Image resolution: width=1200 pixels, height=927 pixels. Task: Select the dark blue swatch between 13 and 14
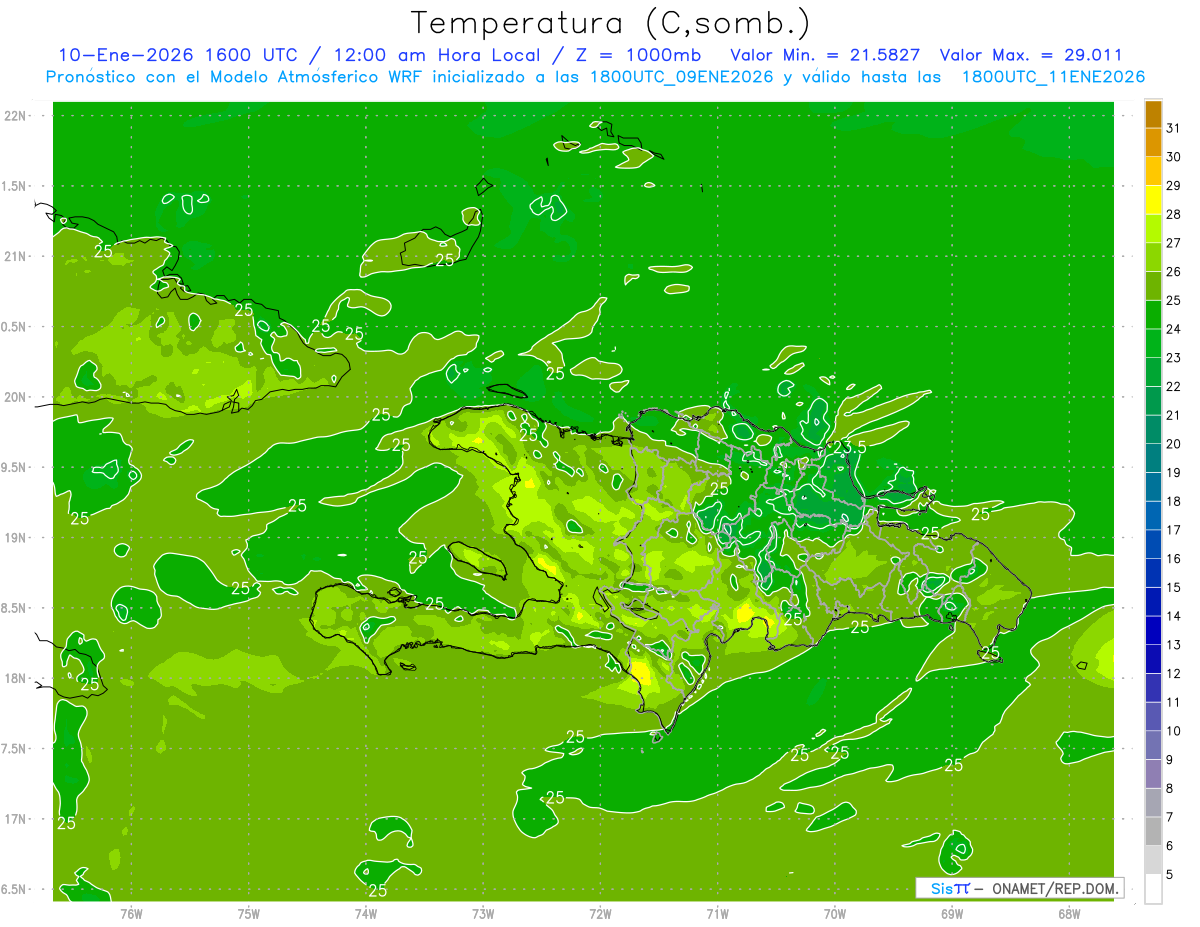click(1153, 630)
